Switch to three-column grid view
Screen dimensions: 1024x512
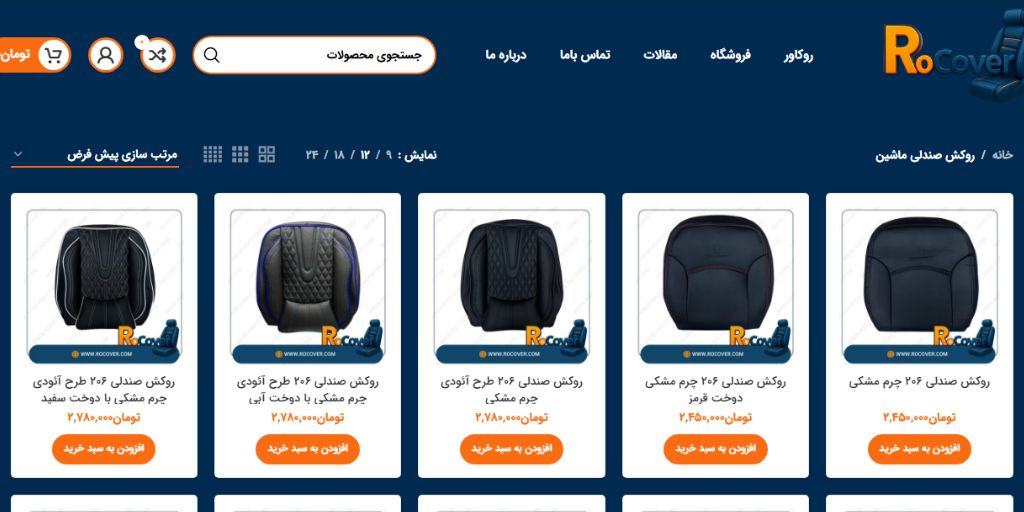(240, 155)
